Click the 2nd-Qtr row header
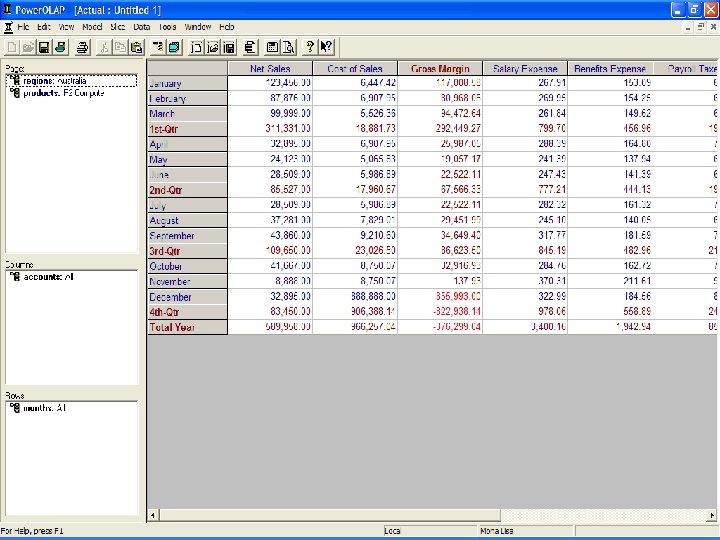Viewport: 720px width, 540px height. pyautogui.click(x=187, y=190)
